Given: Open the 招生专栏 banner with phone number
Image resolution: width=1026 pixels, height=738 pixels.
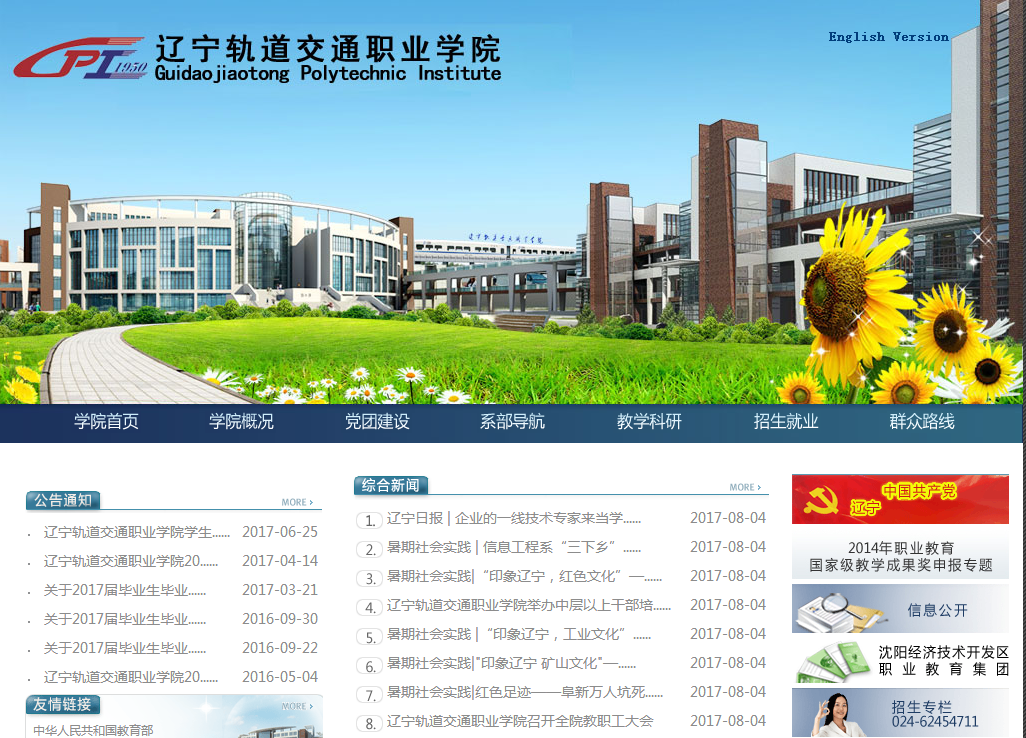Looking at the screenshot, I should click(900, 713).
